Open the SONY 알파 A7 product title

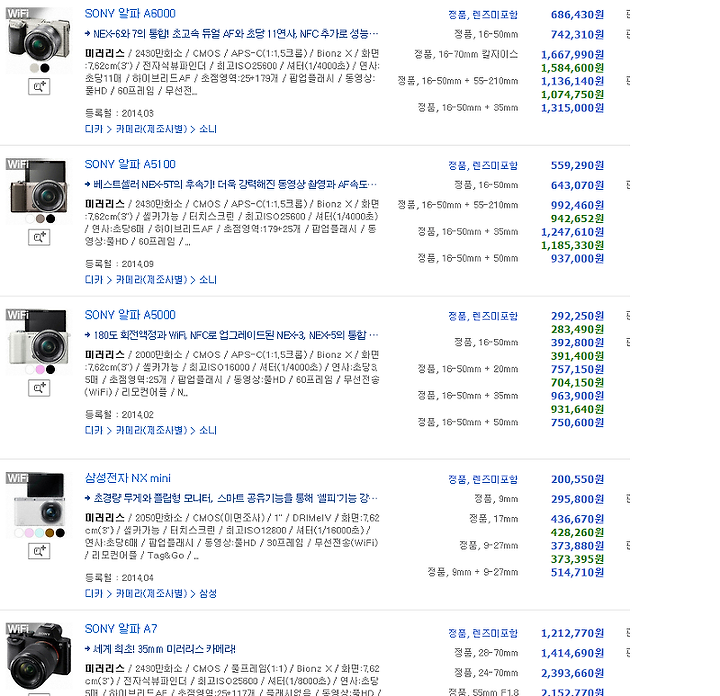[x=121, y=629]
